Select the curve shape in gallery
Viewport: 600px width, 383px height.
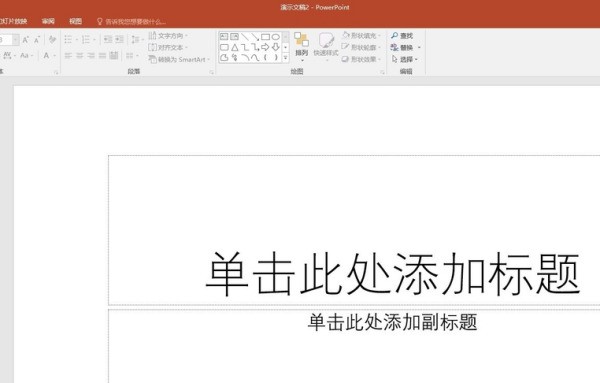(x=255, y=57)
